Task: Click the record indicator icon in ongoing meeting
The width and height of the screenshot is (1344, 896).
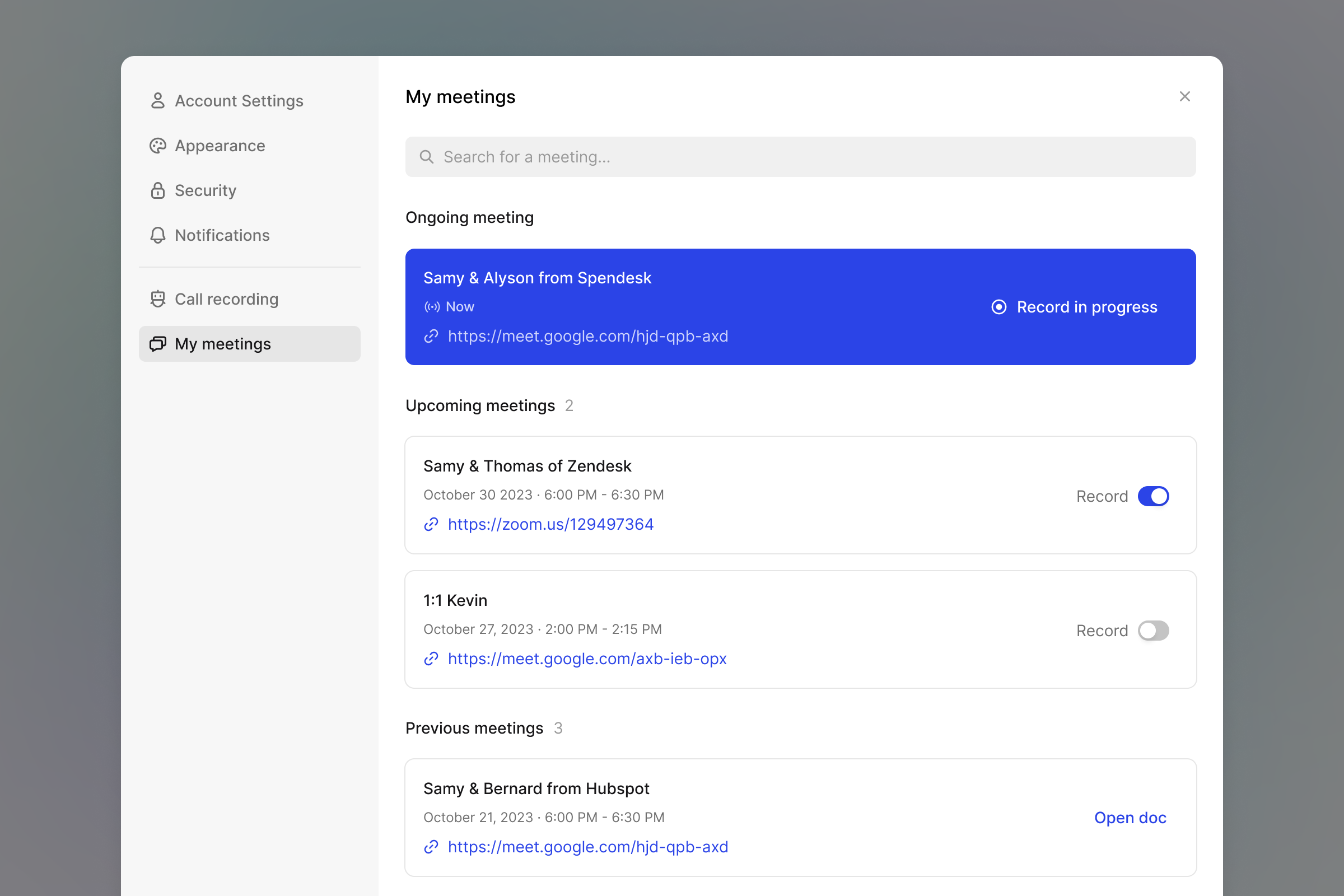Action: tap(999, 307)
